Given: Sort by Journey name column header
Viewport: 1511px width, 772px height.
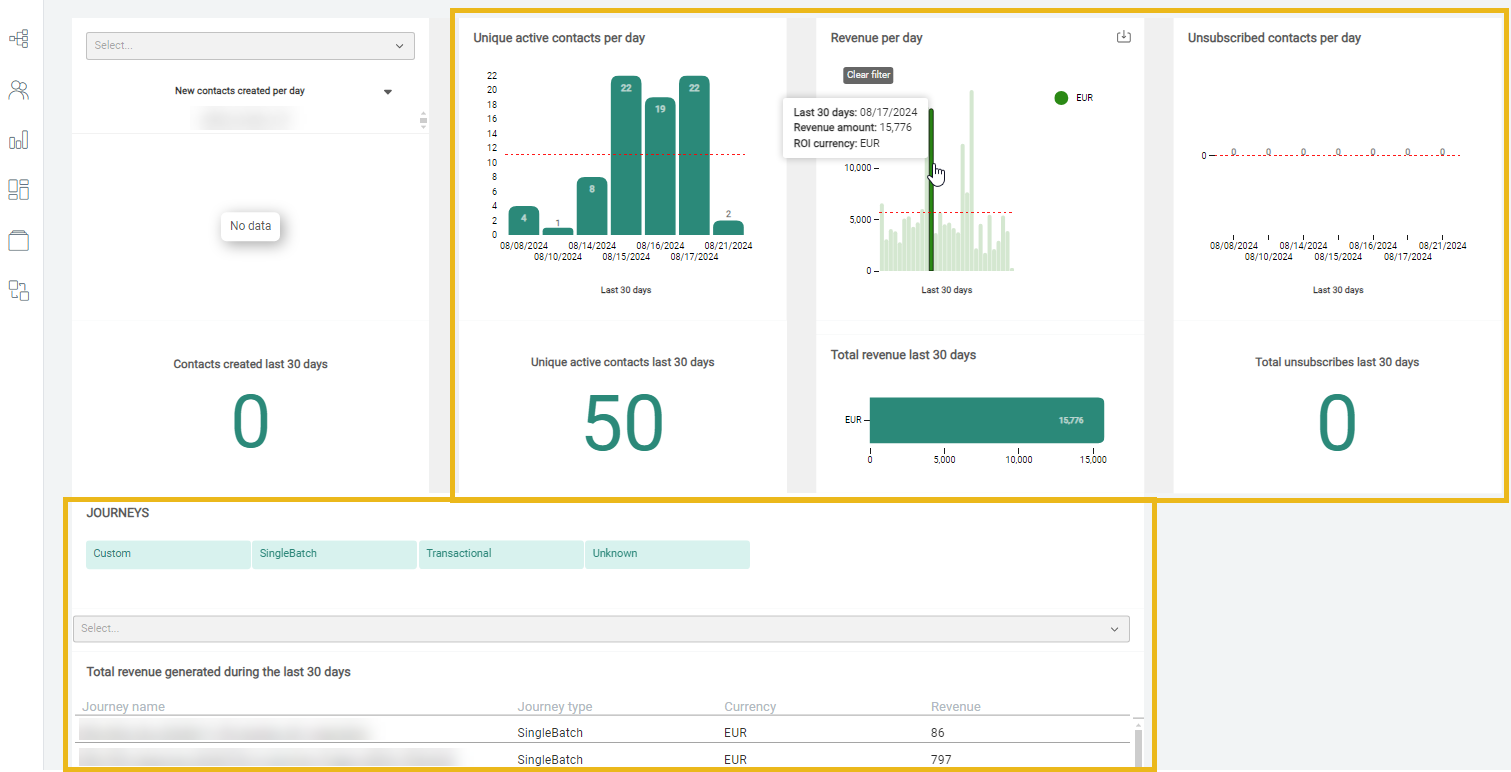Looking at the screenshot, I should (x=124, y=707).
